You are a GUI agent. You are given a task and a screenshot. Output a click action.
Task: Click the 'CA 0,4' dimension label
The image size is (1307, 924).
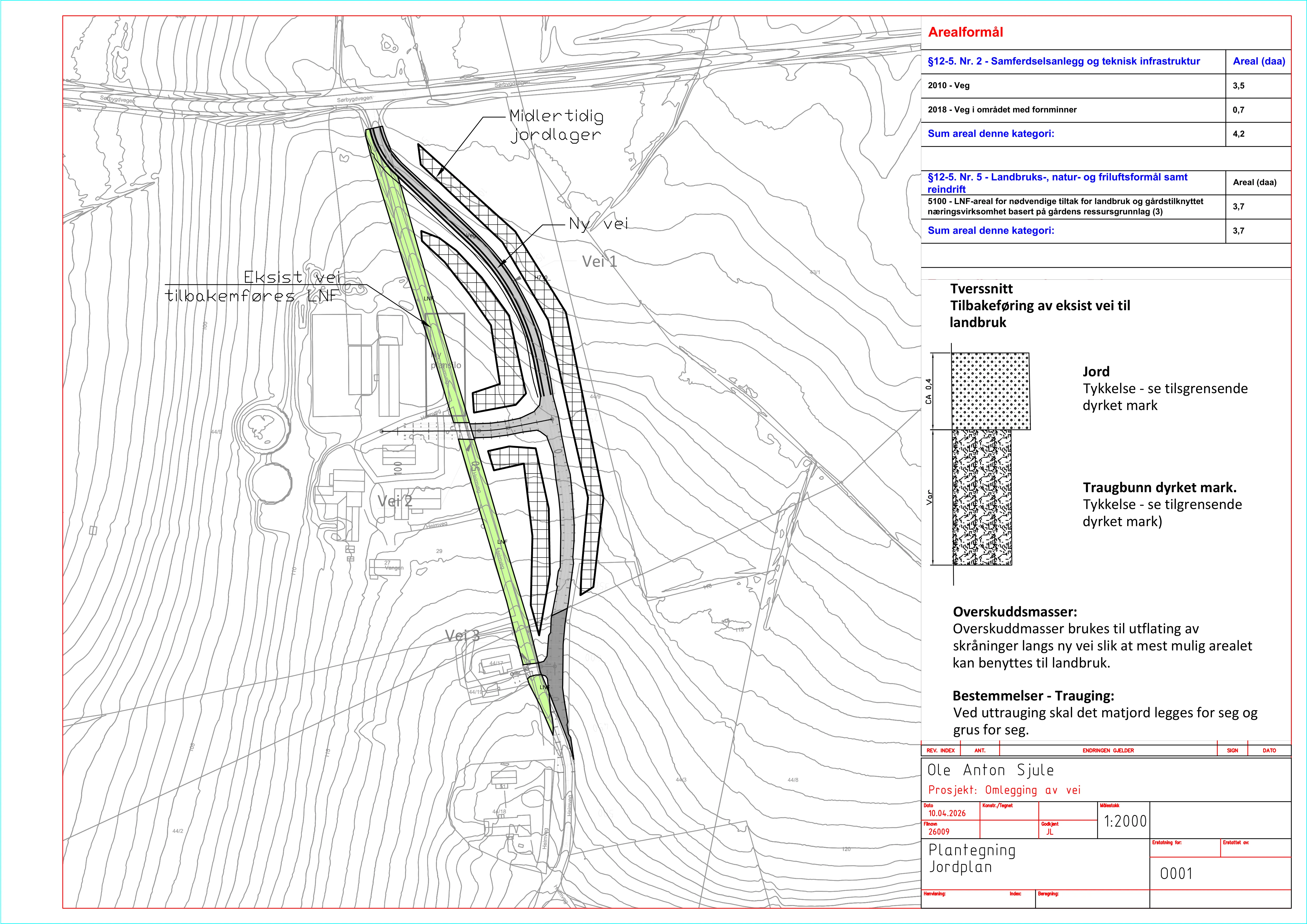pos(929,391)
